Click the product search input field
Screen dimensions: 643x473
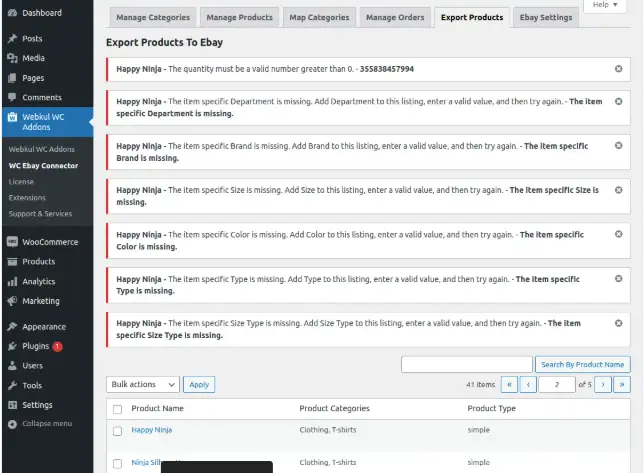[x=466, y=365]
